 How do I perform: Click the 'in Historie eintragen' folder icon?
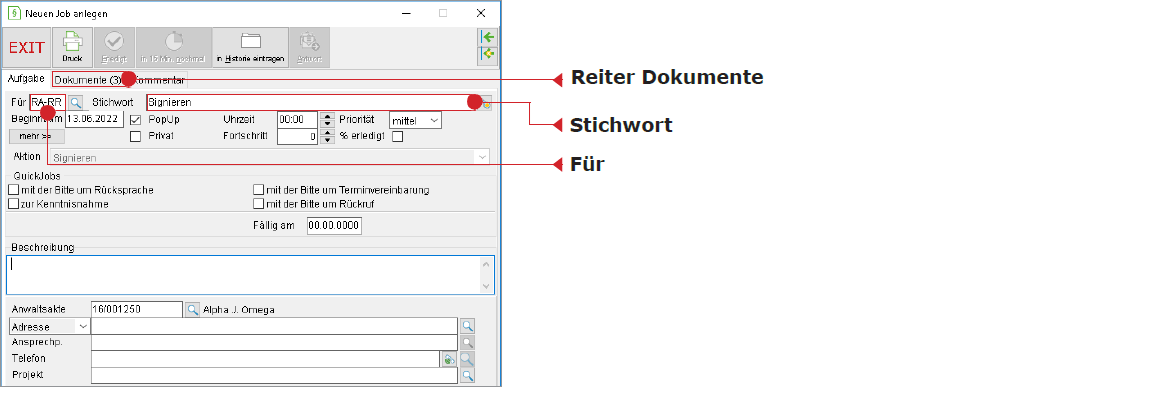click(250, 48)
